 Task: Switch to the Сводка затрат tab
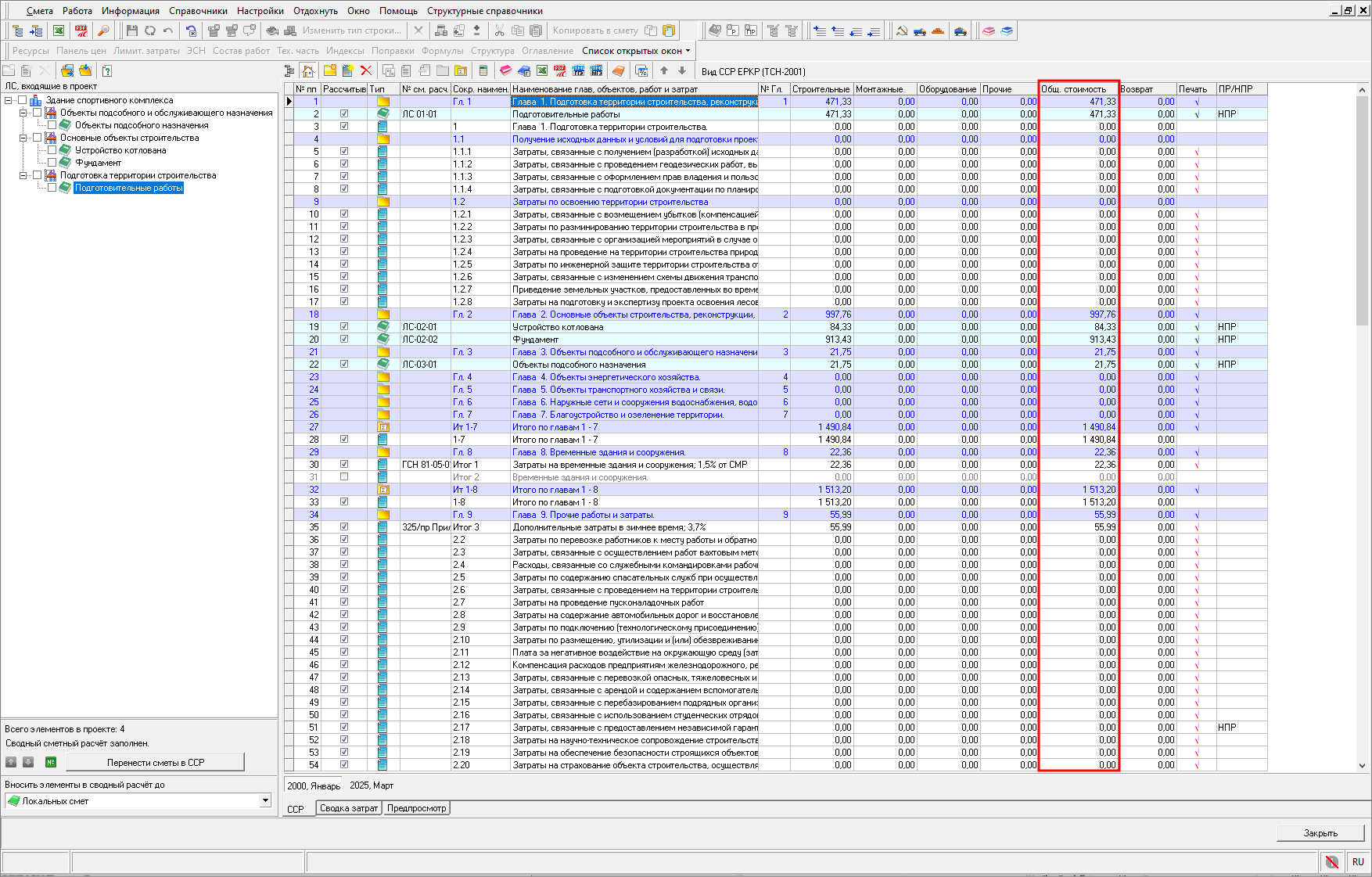(x=349, y=808)
